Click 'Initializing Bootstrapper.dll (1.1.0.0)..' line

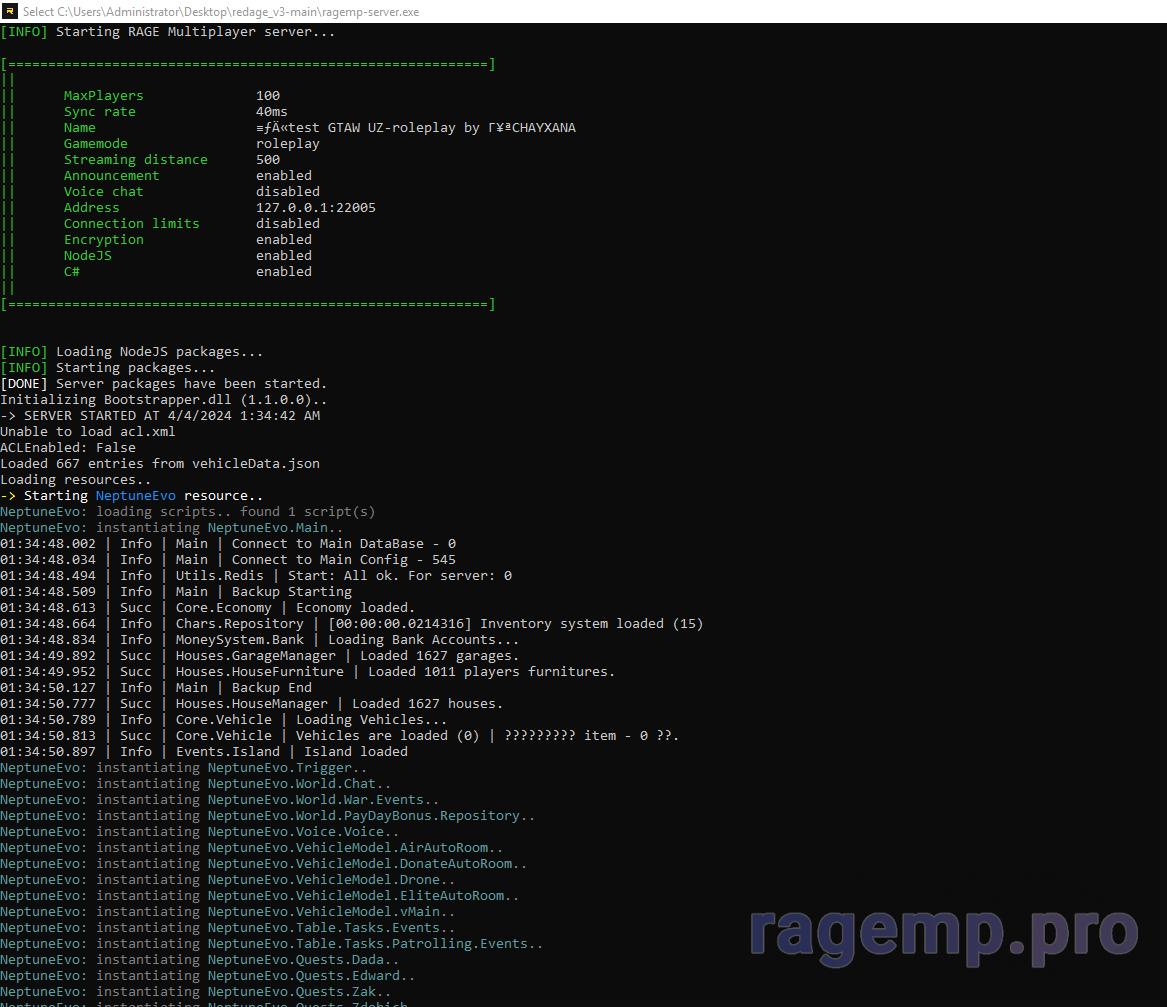(x=164, y=400)
